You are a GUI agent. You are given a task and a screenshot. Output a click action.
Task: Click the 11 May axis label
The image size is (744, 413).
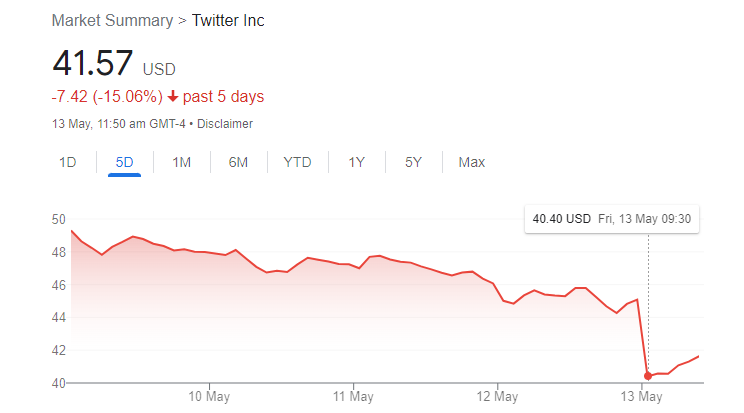354,397
